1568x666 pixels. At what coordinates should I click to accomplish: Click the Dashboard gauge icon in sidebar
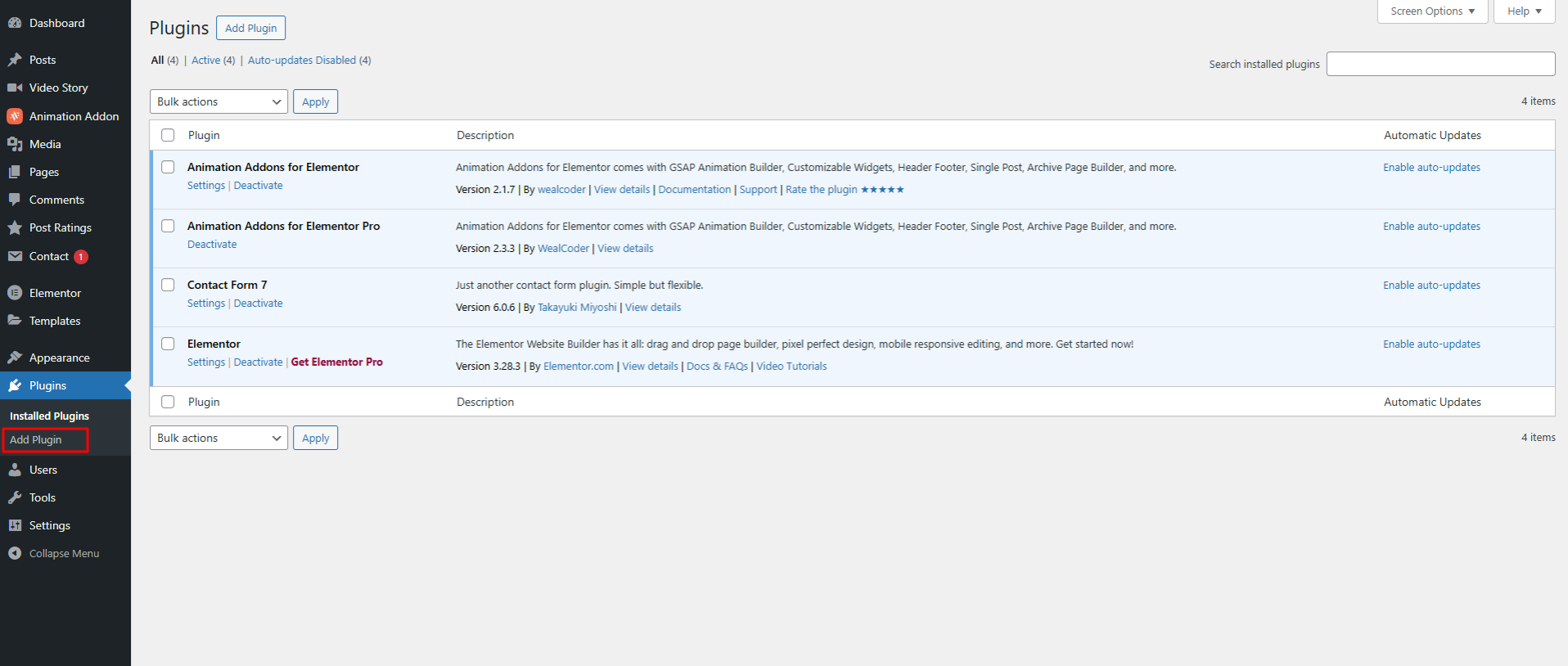point(15,24)
